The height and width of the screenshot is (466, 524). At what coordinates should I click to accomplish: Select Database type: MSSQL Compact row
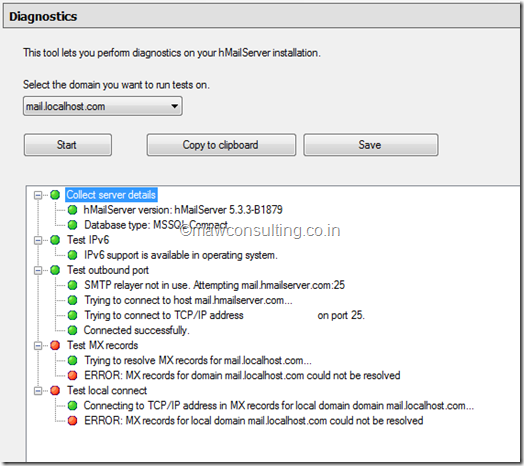156,225
